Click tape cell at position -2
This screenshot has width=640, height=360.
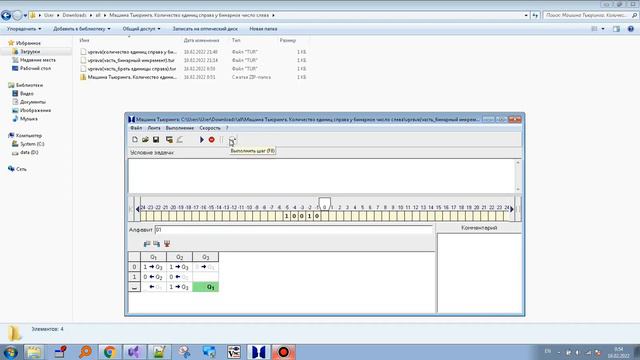tap(309, 216)
